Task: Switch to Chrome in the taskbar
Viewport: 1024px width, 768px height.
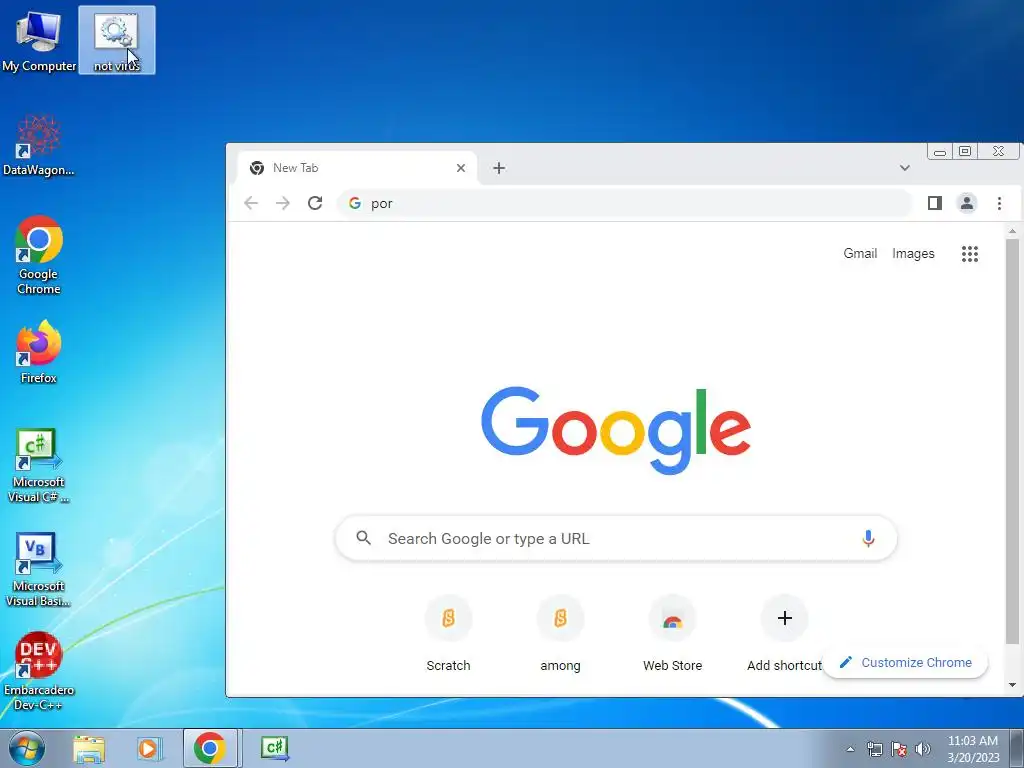Action: 210,748
